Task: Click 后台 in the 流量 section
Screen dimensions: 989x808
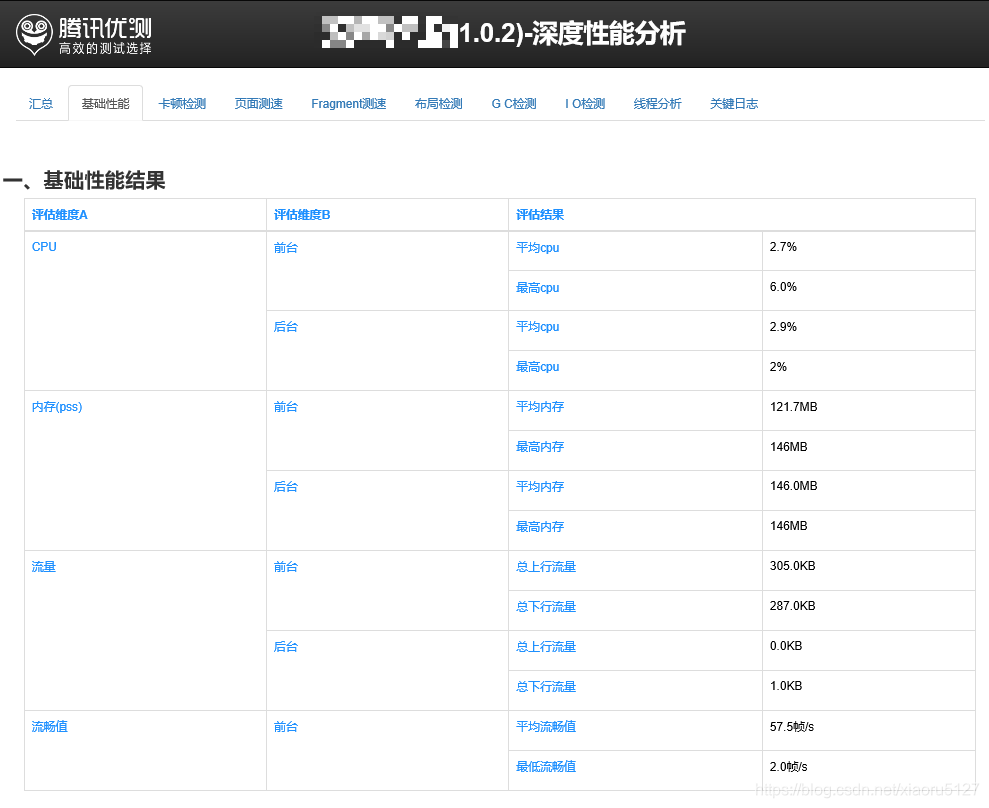Action: [x=286, y=647]
